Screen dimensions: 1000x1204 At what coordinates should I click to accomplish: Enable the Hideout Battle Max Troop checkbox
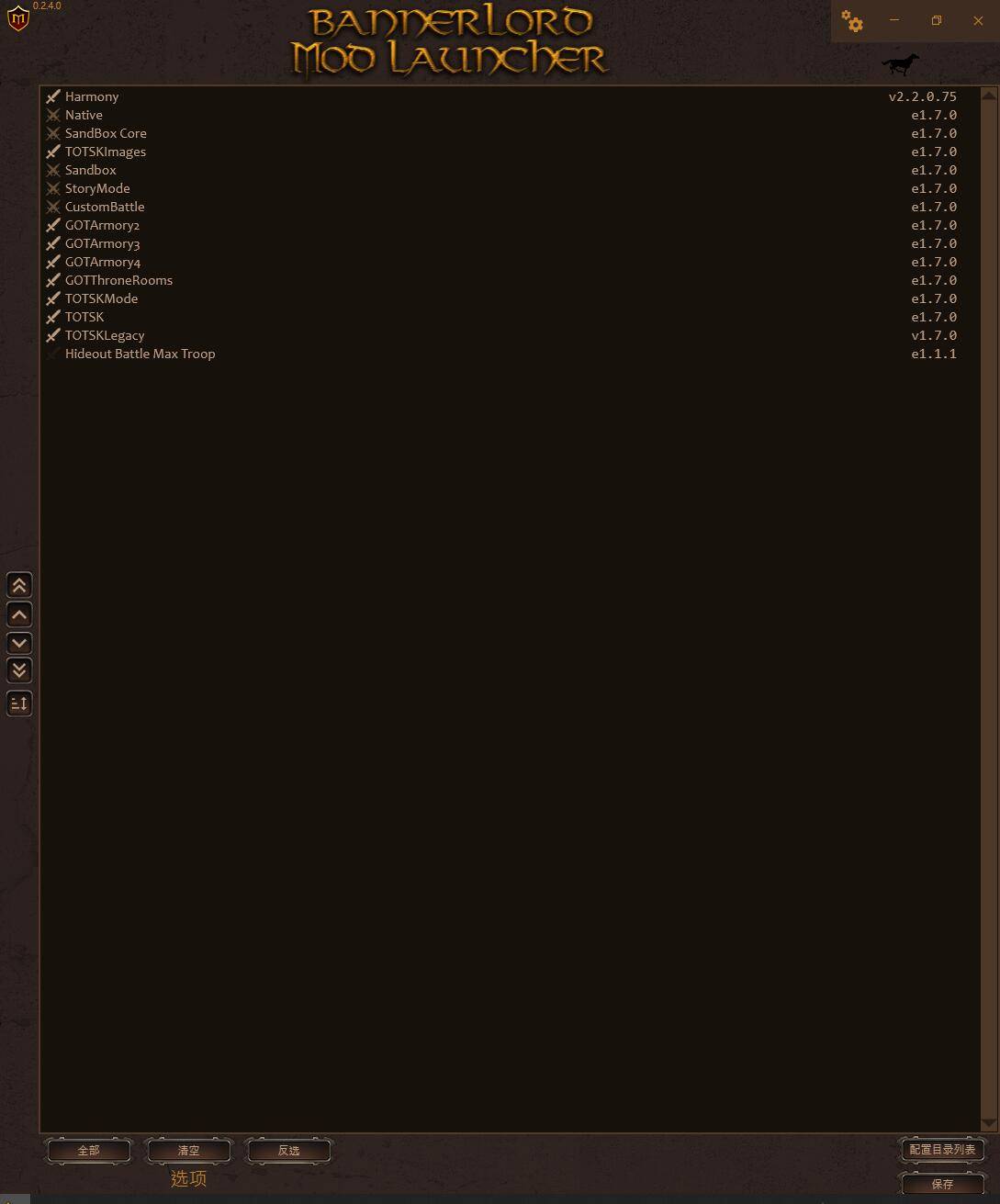(53, 354)
